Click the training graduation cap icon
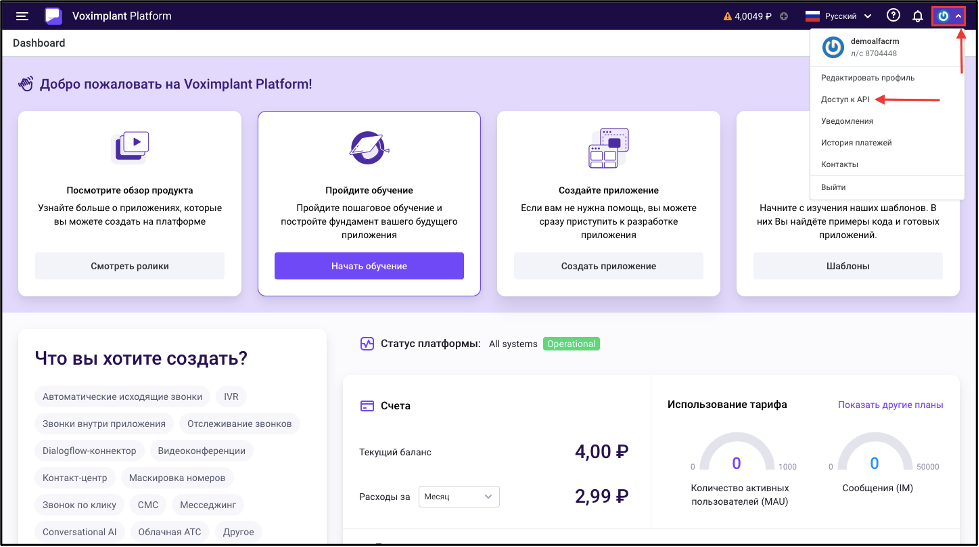 (x=369, y=147)
